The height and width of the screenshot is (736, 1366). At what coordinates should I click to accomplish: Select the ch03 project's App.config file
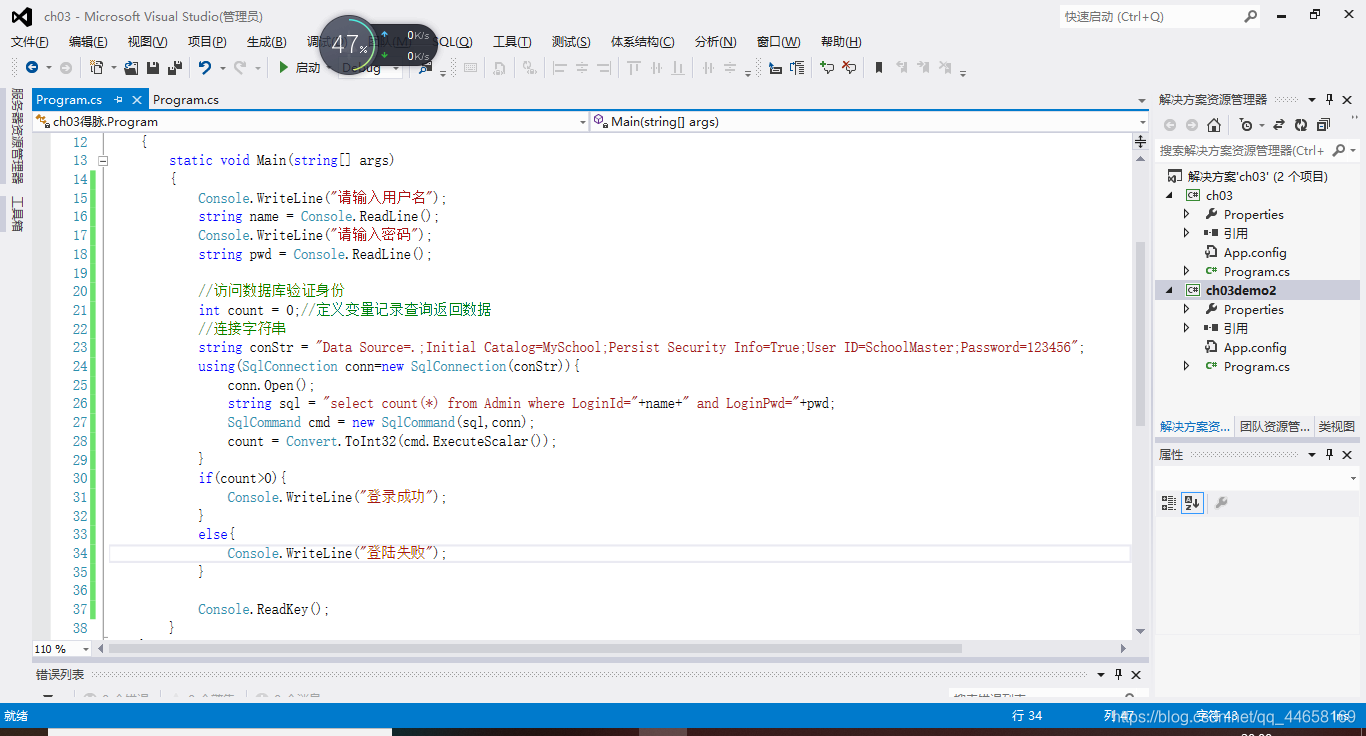pyautogui.click(x=1254, y=252)
